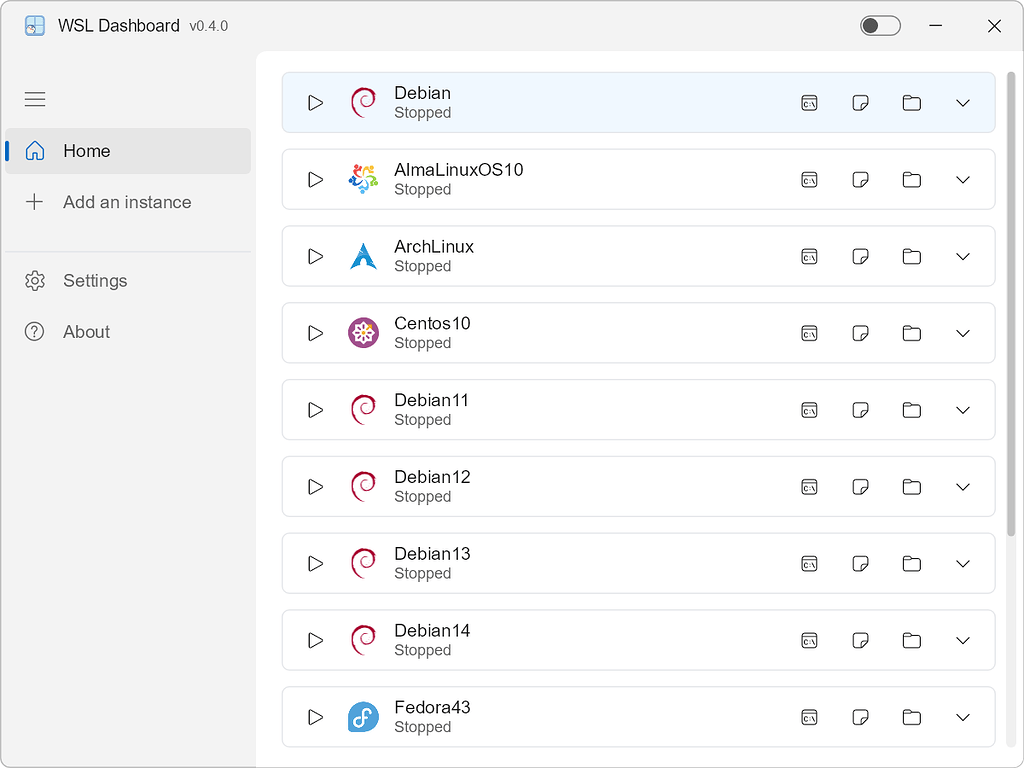Click the note icon in Debian11 row

tap(861, 410)
